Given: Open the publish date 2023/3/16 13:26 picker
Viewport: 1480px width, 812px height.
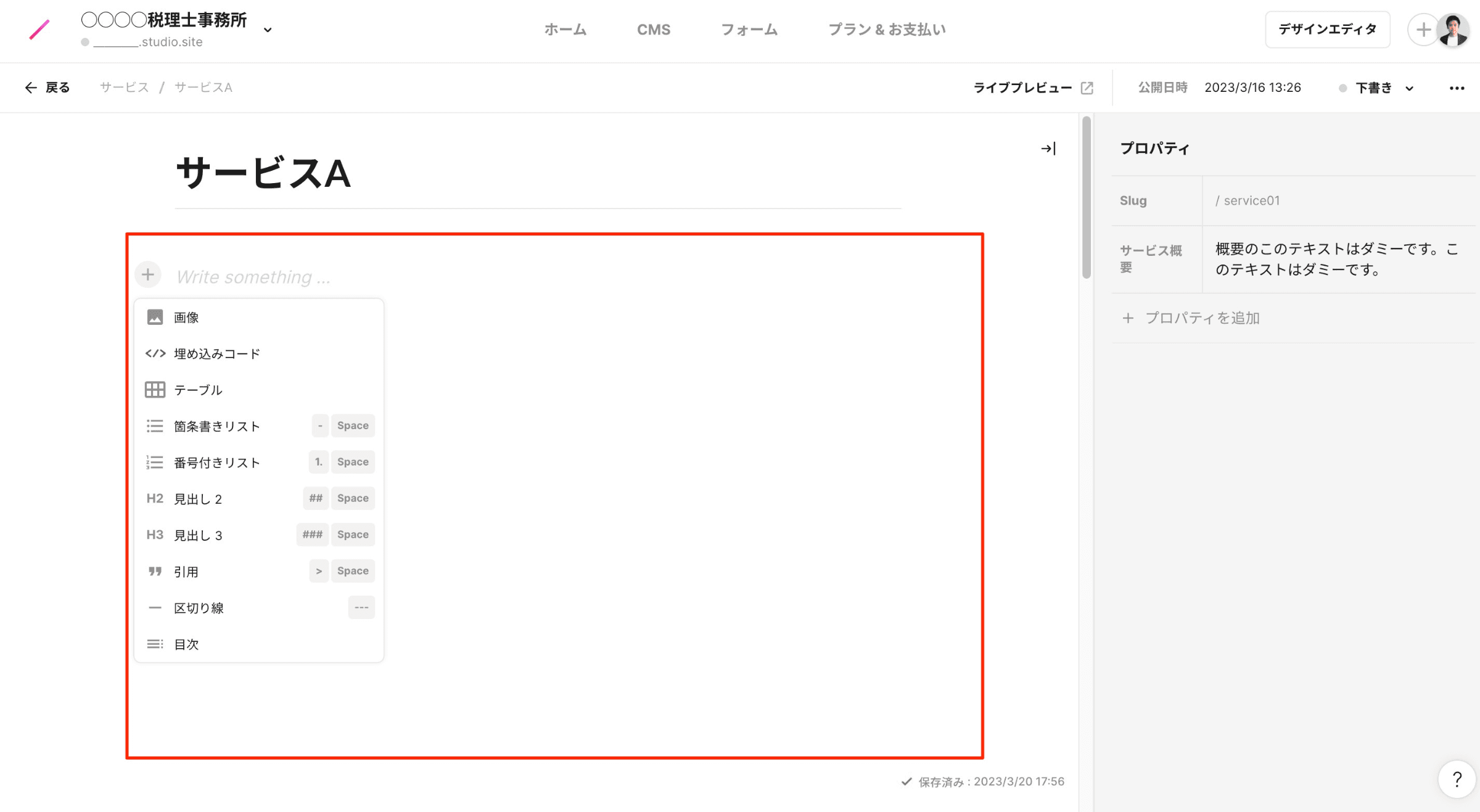Looking at the screenshot, I should click(x=1252, y=88).
